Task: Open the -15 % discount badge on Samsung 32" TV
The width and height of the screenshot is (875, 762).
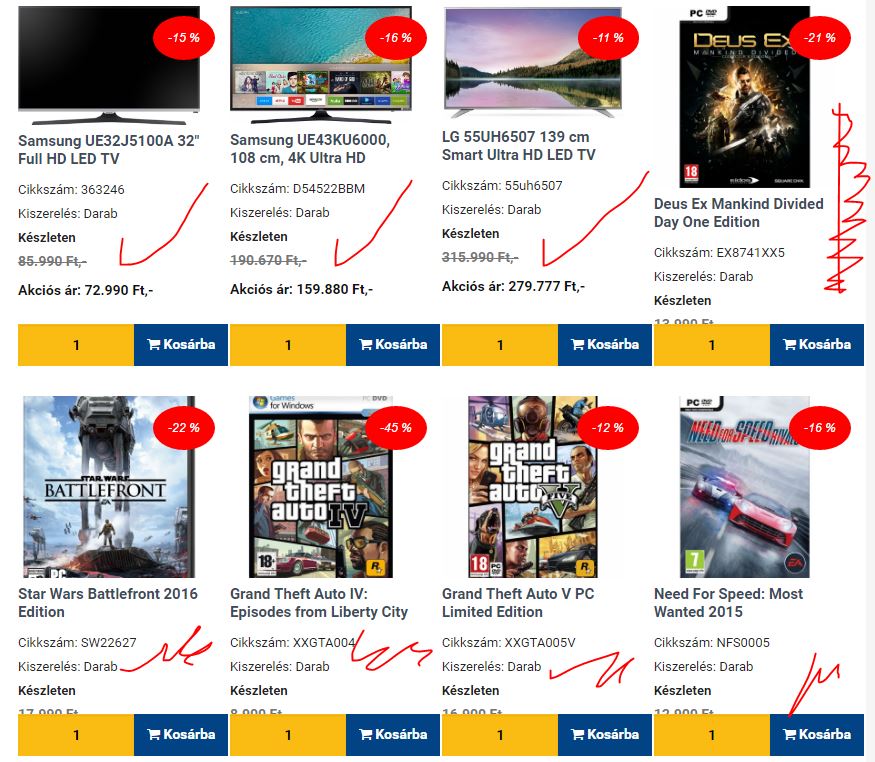Action: coord(184,38)
